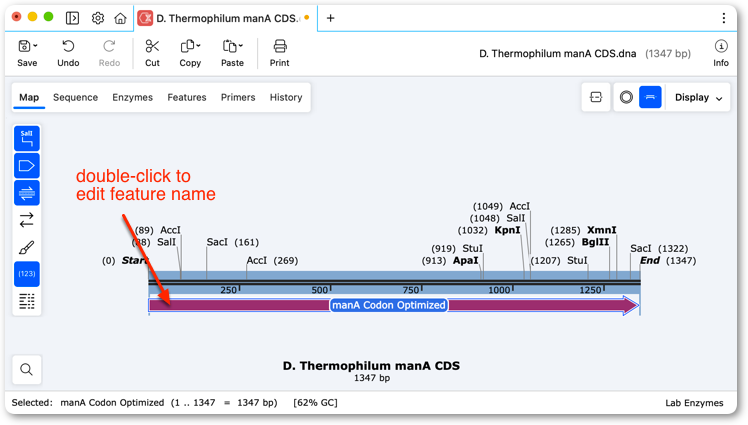Open the Enzymes tab
The width and height of the screenshot is (748, 425).
pyautogui.click(x=133, y=97)
